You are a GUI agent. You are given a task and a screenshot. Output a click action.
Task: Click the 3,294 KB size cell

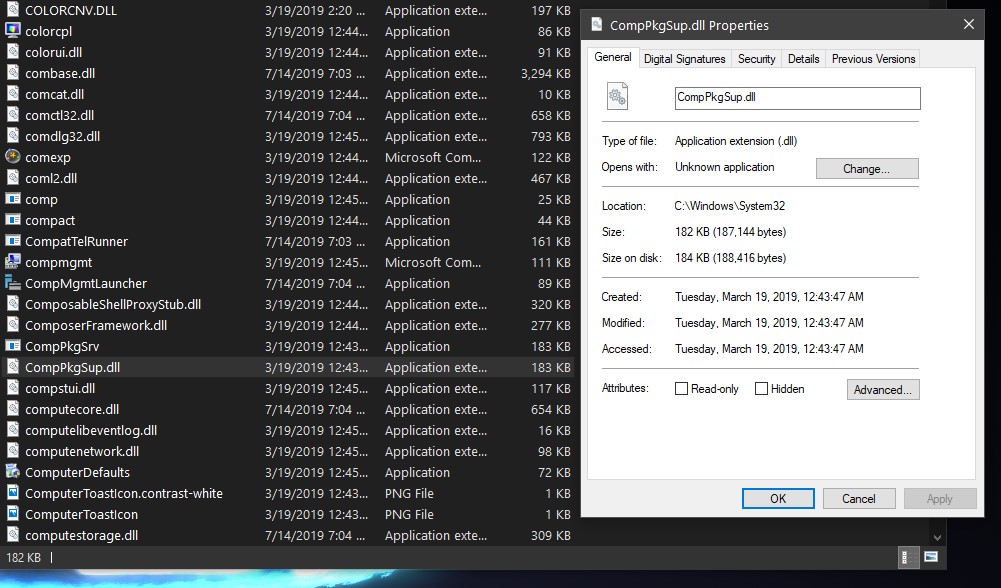coord(545,73)
